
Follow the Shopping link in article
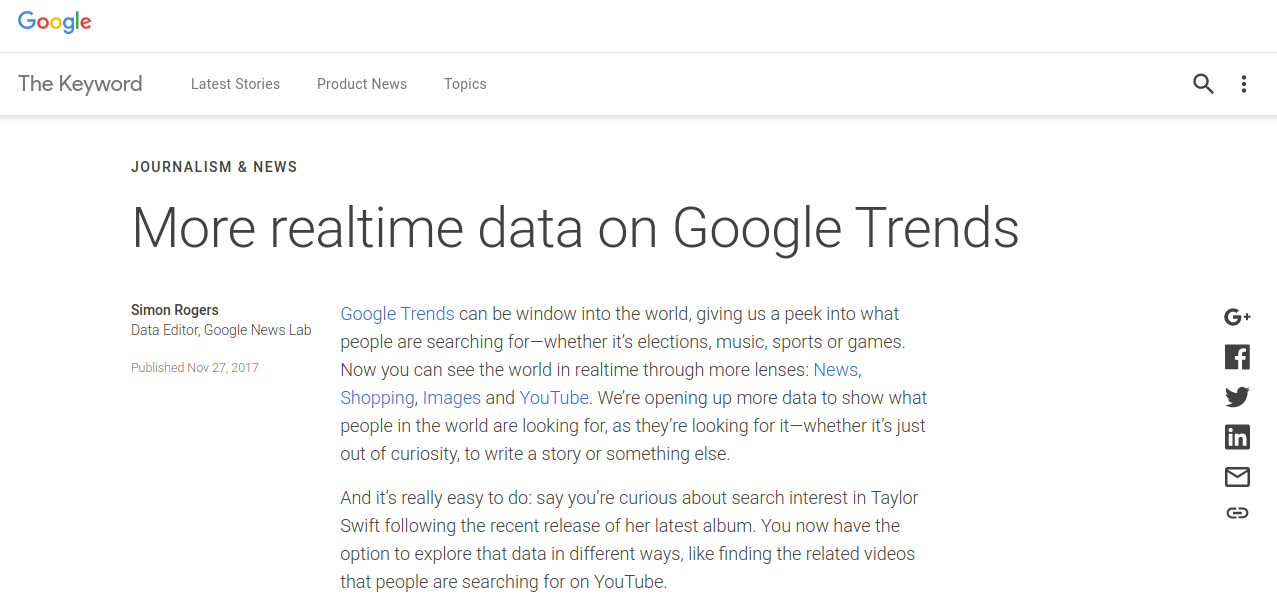(x=377, y=398)
